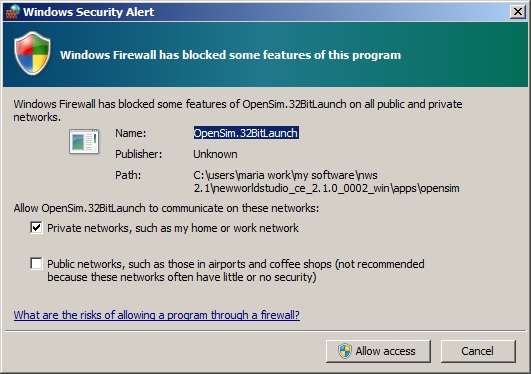
Task: Uncheck the Private networks checkbox
Action: click(x=36, y=228)
